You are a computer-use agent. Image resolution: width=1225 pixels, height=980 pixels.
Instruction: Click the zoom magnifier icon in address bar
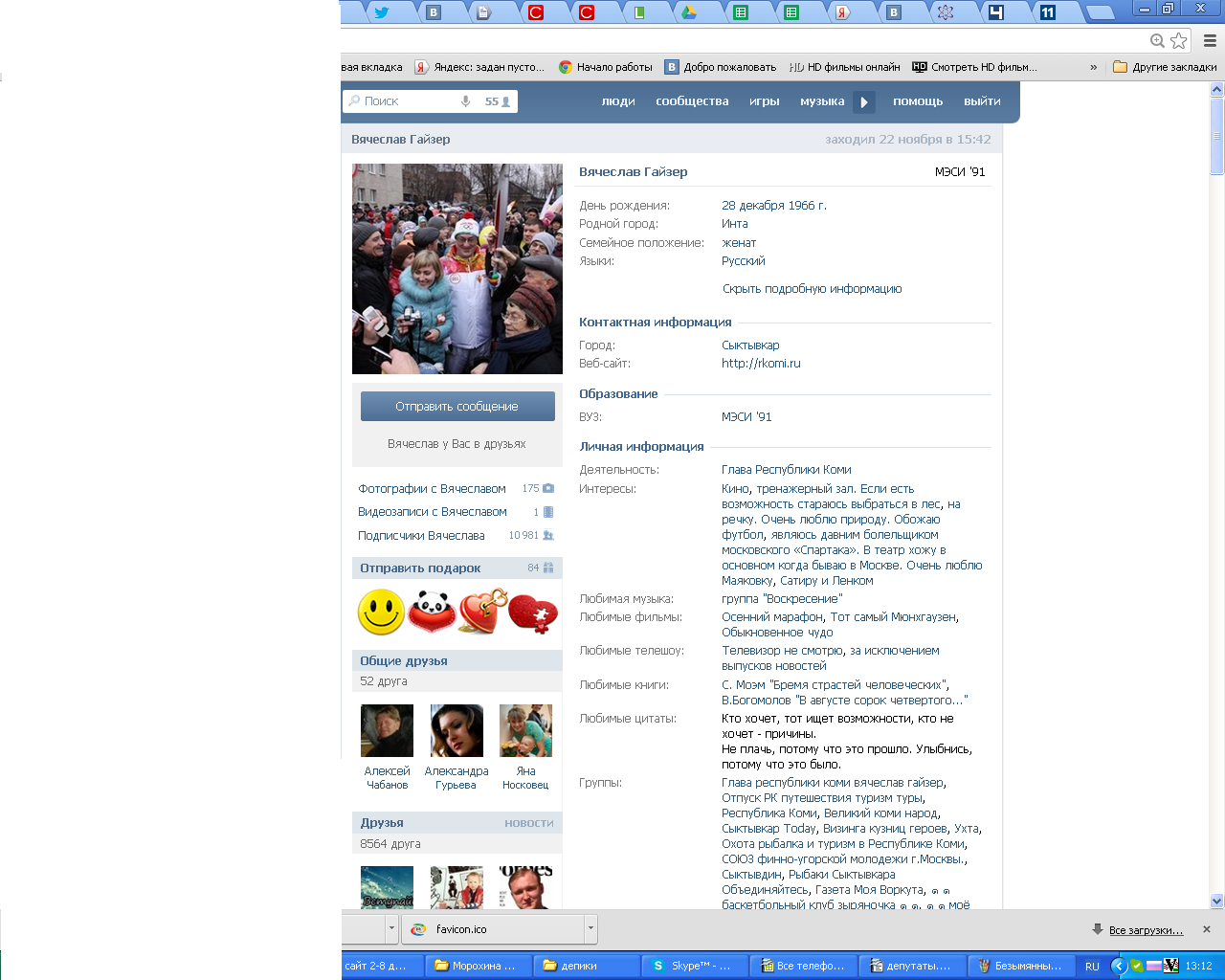pyautogui.click(x=1157, y=40)
